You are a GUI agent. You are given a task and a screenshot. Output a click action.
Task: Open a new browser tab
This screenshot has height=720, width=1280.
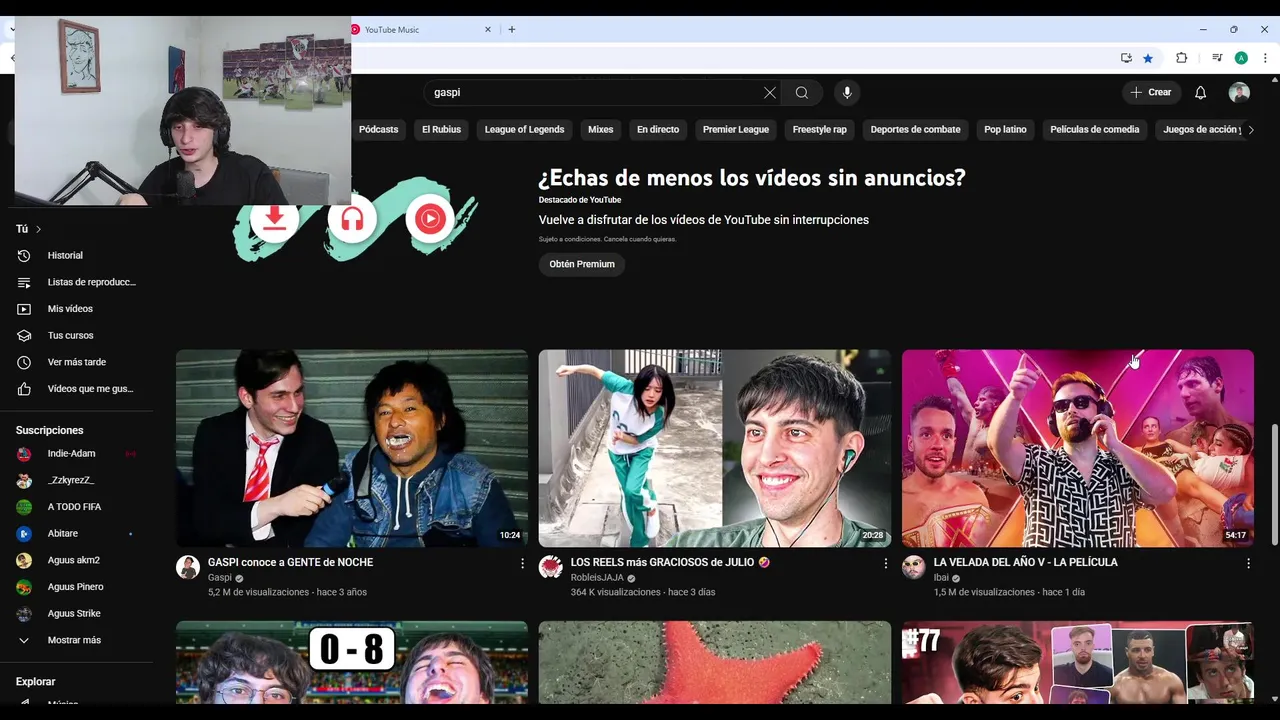click(x=512, y=30)
